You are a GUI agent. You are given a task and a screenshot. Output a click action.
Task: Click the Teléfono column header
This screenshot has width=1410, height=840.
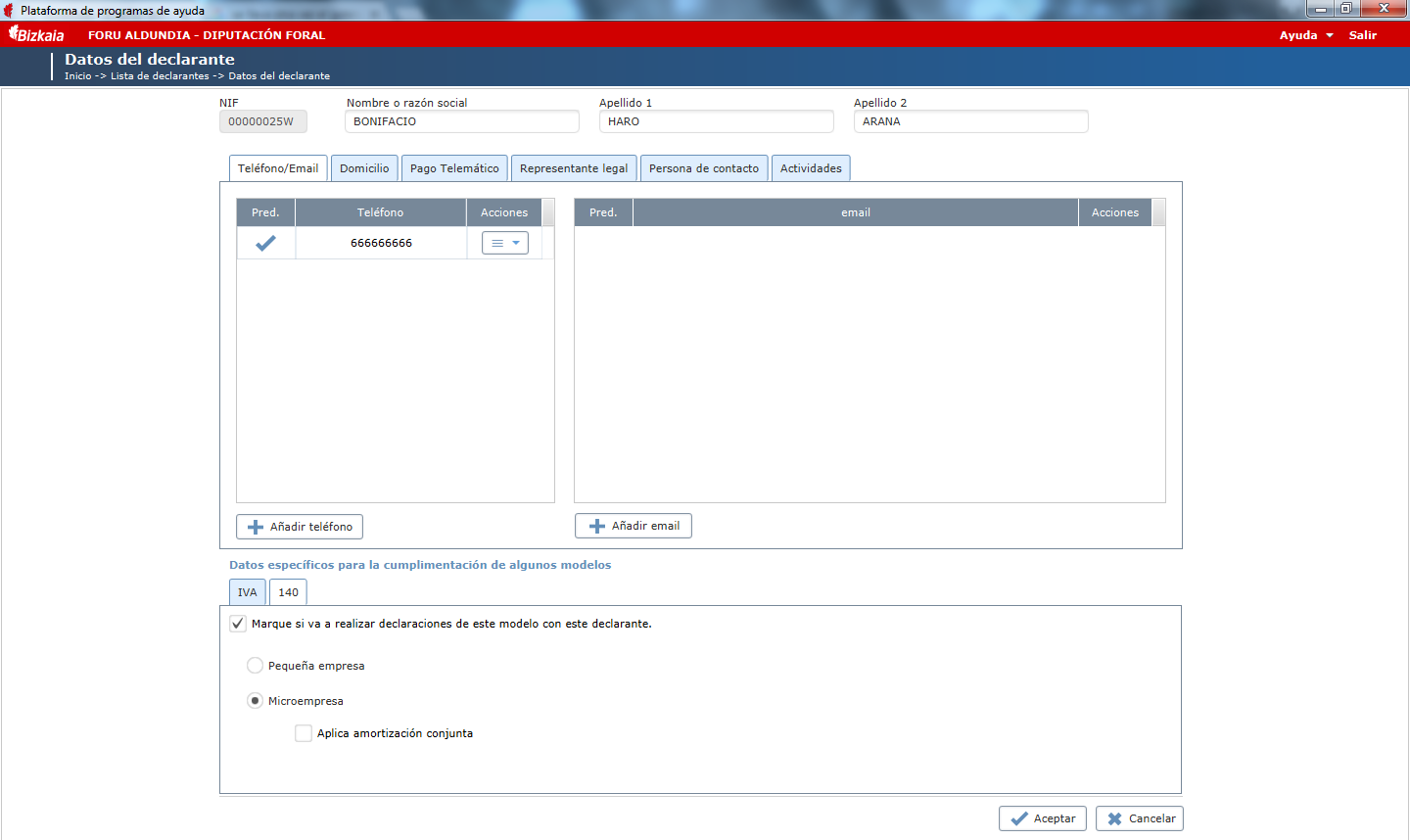(x=381, y=212)
